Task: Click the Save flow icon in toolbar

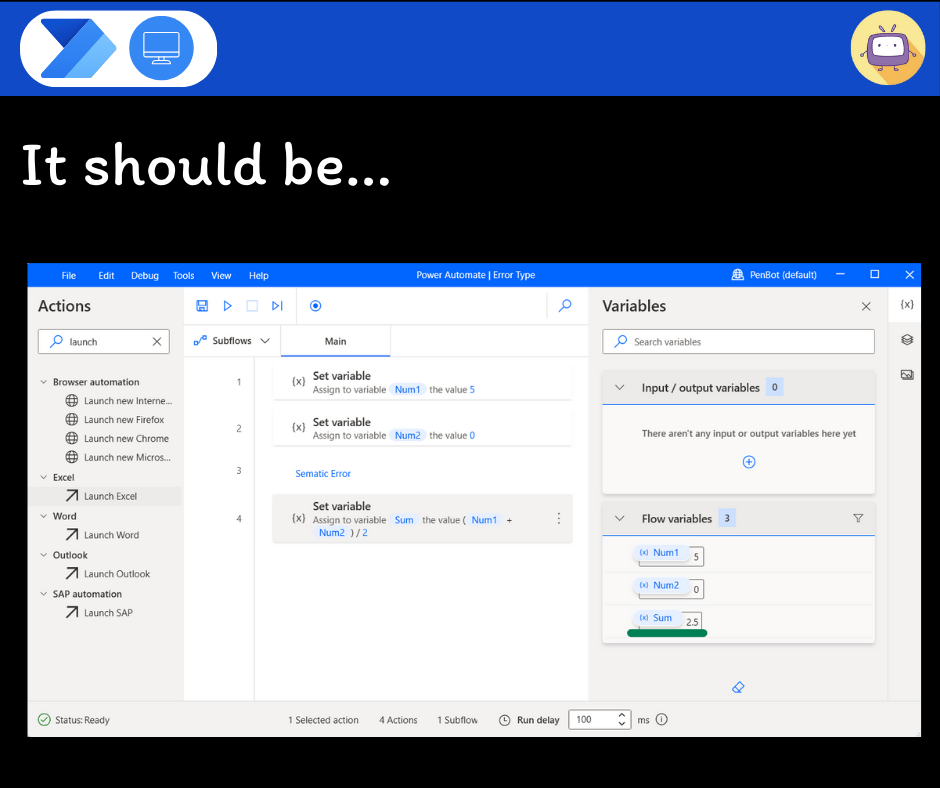Action: [x=202, y=306]
